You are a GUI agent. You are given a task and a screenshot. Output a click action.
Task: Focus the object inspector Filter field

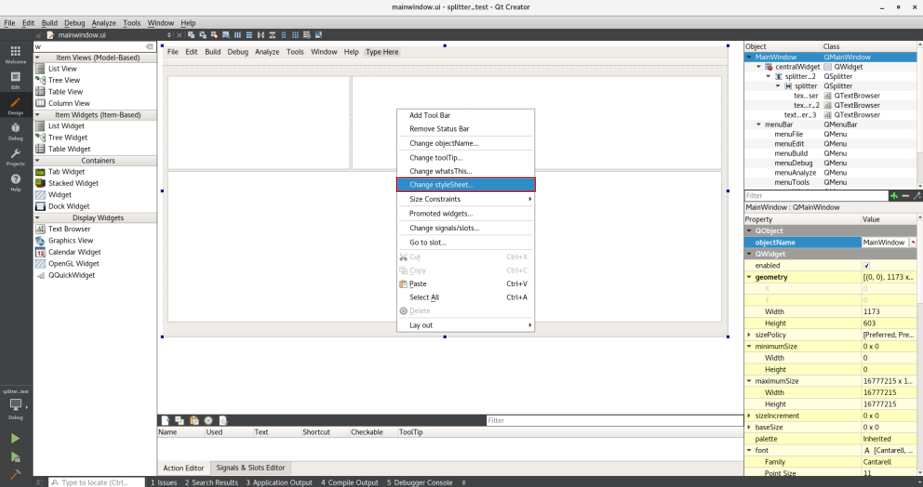pyautogui.click(x=816, y=196)
